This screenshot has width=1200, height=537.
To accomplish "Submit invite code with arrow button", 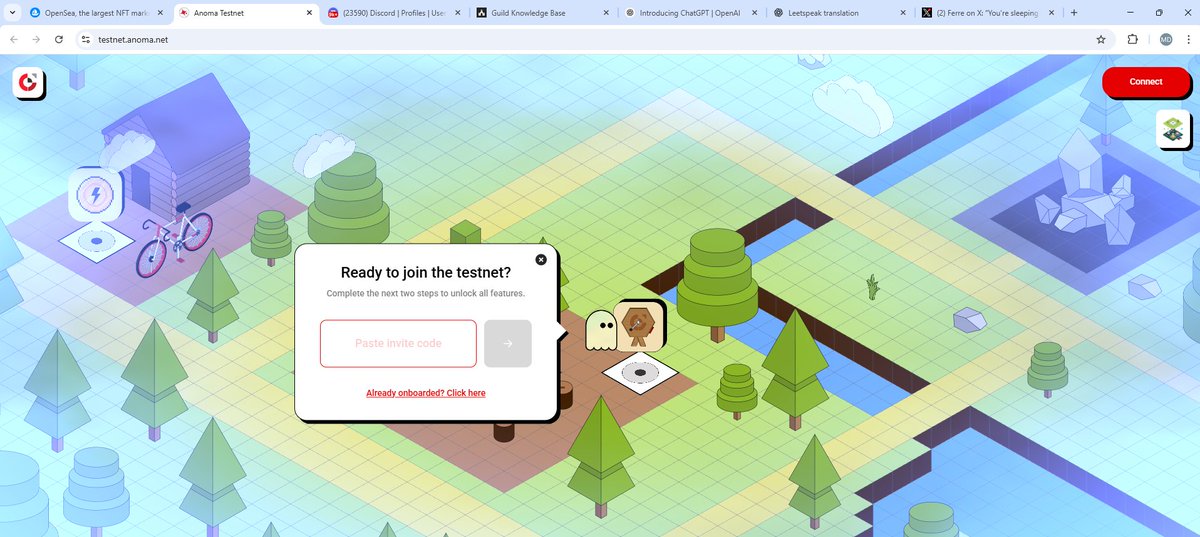I will point(508,344).
